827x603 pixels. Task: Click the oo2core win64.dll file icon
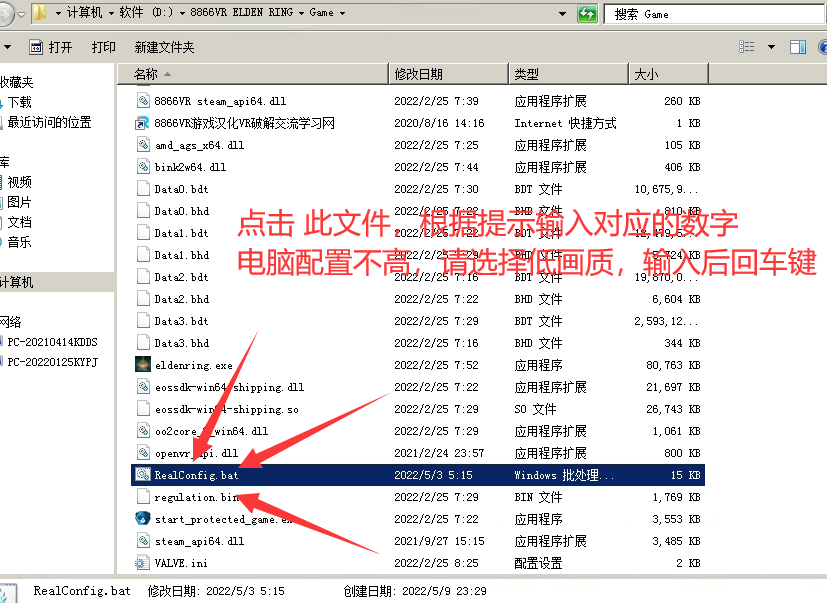(x=143, y=430)
